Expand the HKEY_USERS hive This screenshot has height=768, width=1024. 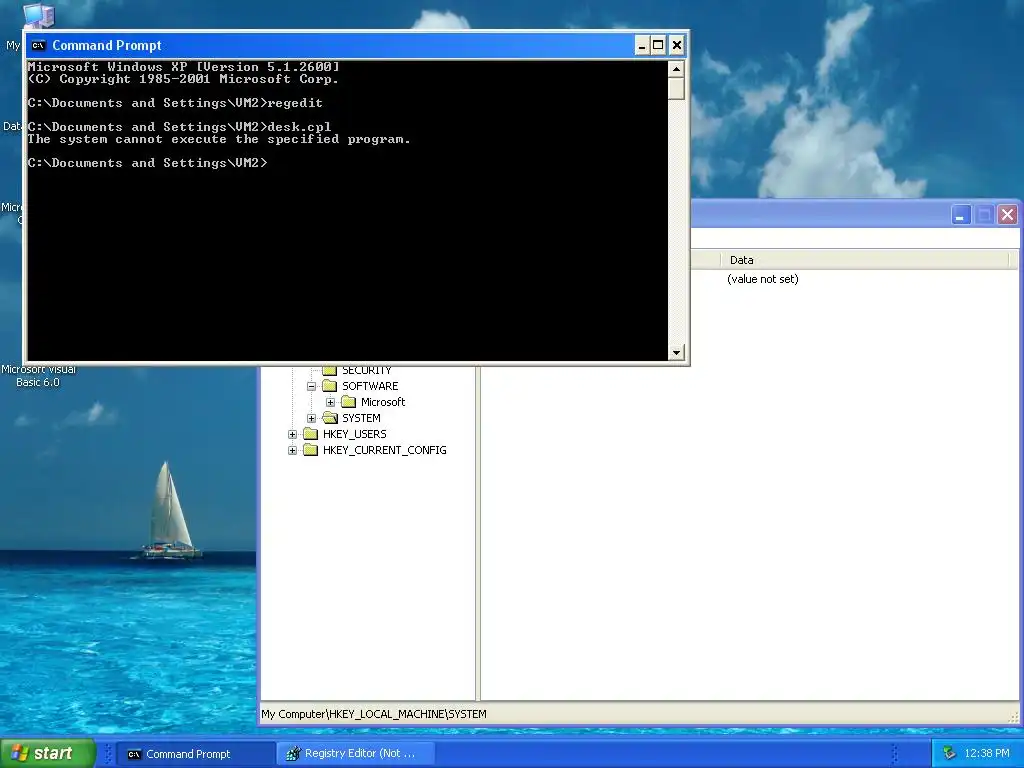pos(293,434)
